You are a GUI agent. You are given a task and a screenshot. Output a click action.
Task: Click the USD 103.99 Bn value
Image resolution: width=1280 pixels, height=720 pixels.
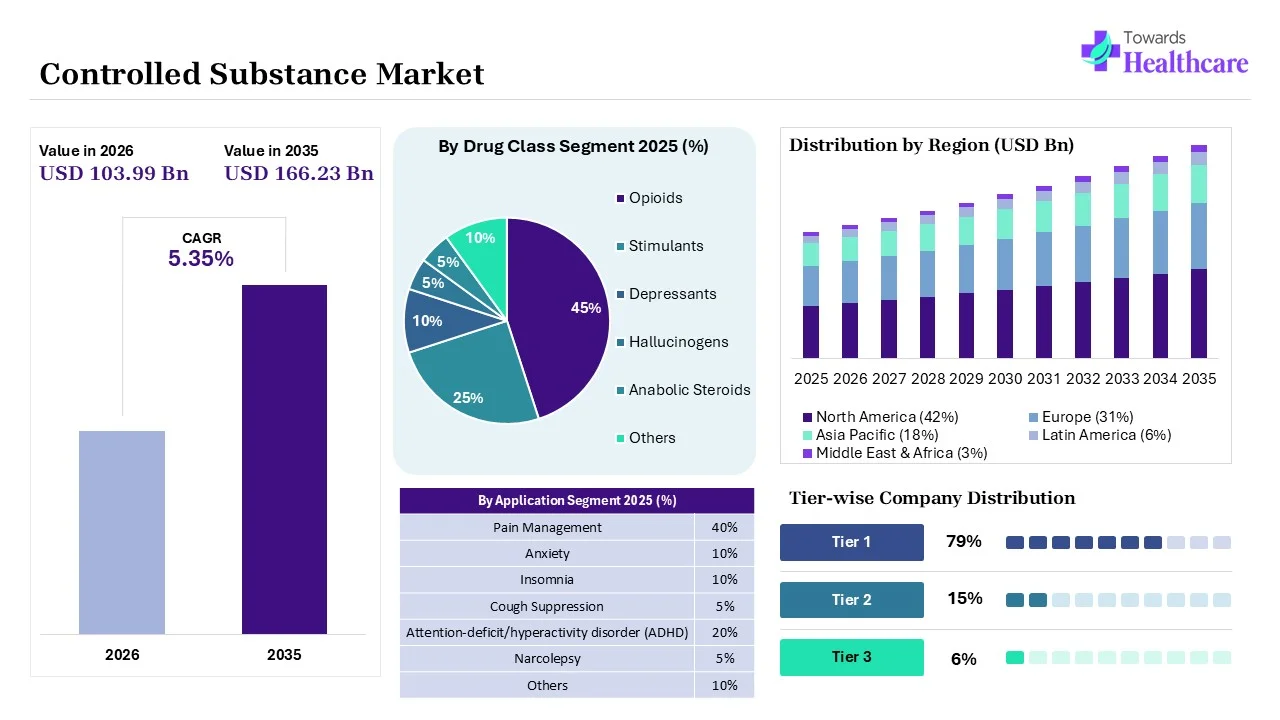114,173
